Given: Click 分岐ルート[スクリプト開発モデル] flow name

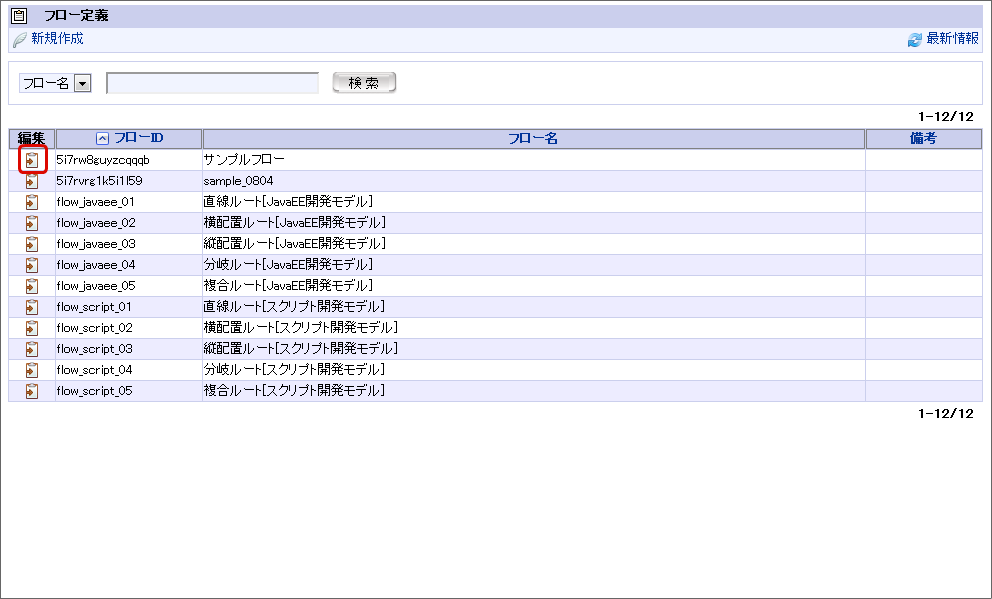Looking at the screenshot, I should (x=294, y=369).
